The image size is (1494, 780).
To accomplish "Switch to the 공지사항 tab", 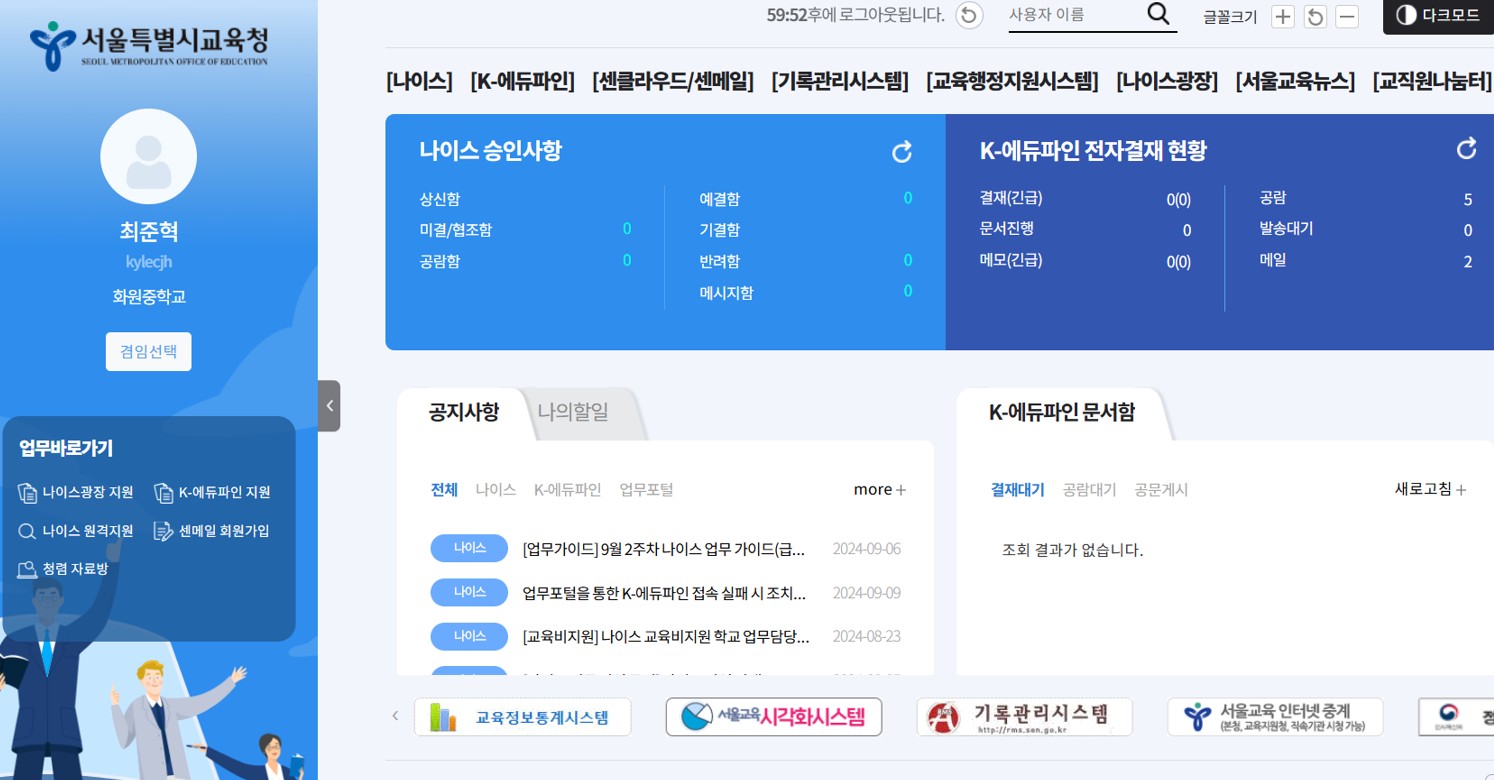I will 464,412.
